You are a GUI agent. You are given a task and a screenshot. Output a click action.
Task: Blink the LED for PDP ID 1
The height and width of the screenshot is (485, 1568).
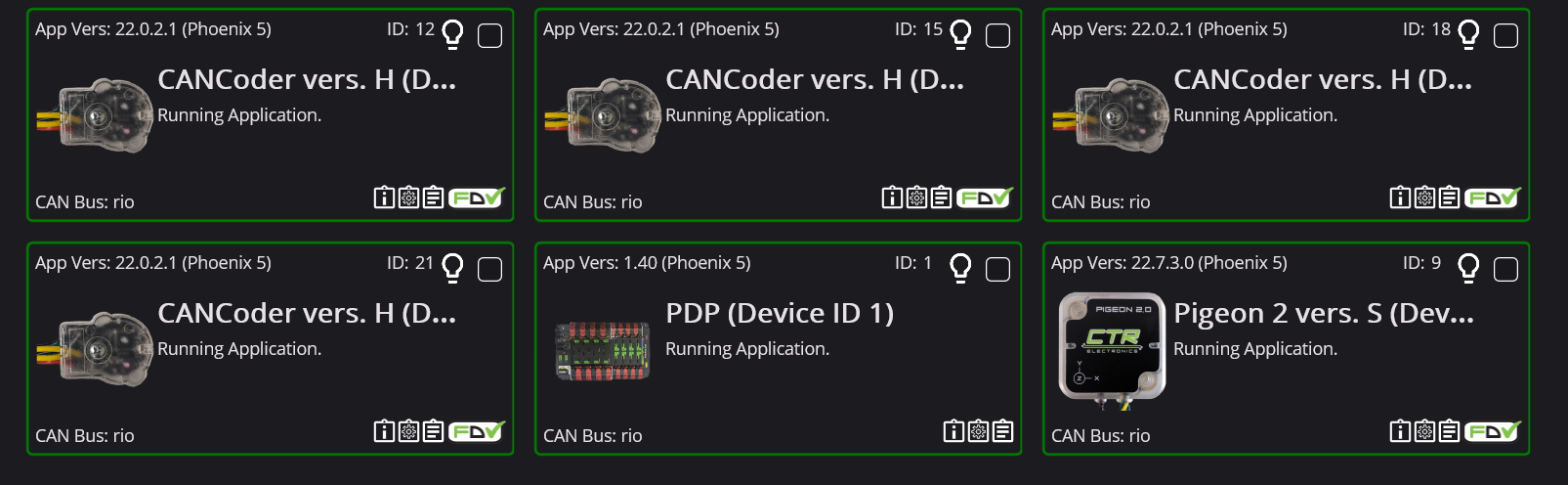(x=960, y=268)
